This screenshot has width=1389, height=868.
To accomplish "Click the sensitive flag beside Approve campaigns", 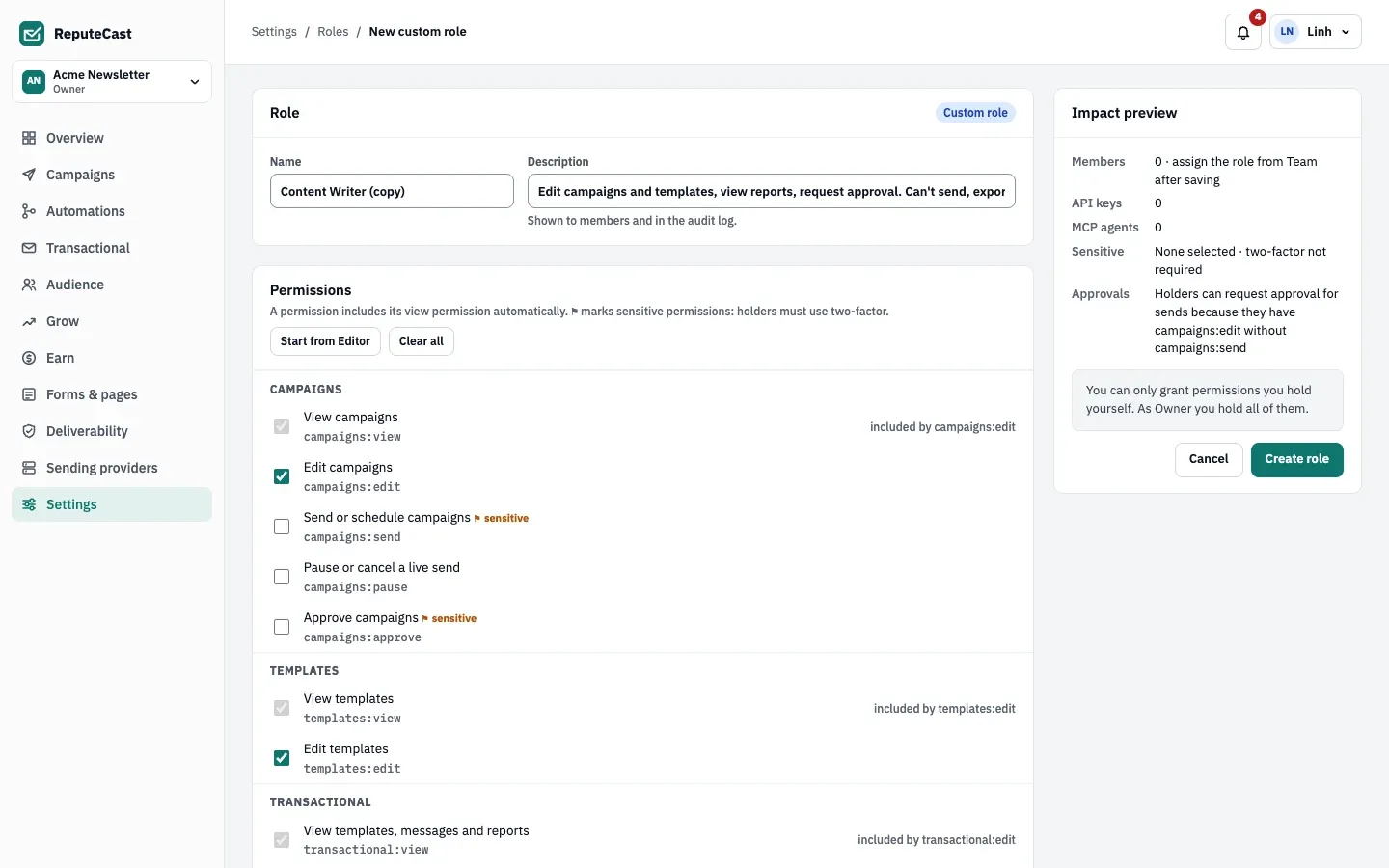I will coord(449,618).
